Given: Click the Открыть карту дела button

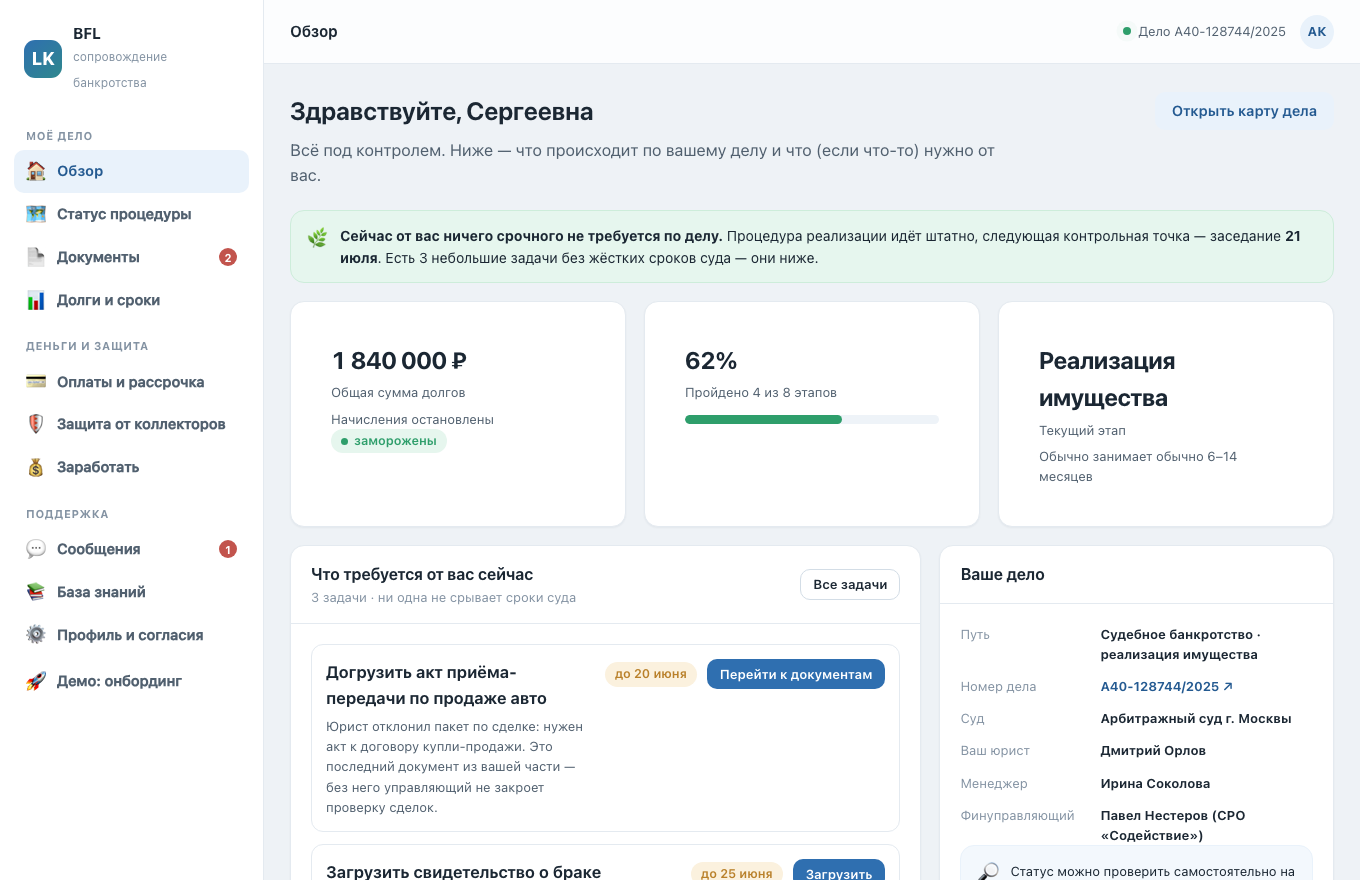Looking at the screenshot, I should point(1244,111).
